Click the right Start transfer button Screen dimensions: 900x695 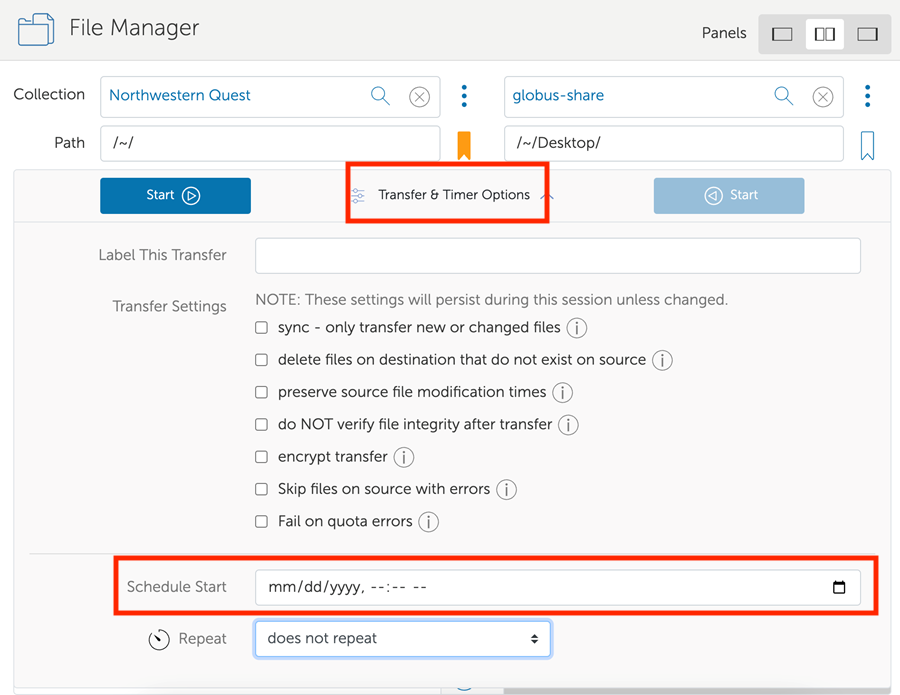click(729, 196)
